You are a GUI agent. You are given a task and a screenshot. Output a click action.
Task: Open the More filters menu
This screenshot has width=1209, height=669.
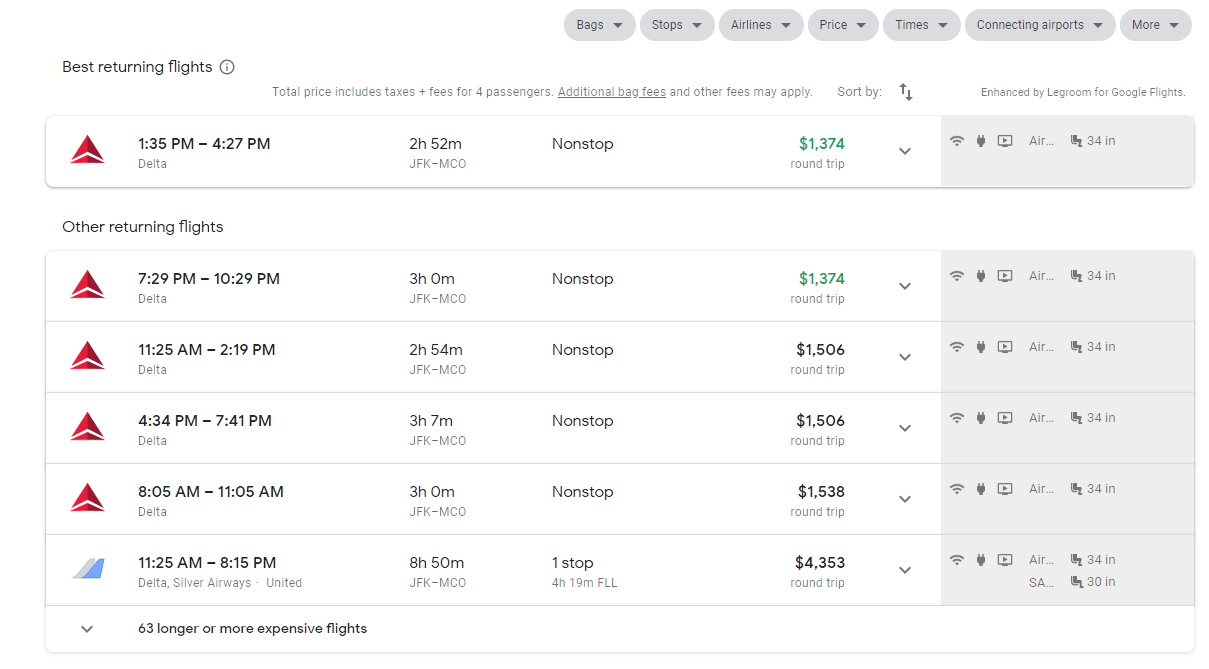(x=1155, y=25)
